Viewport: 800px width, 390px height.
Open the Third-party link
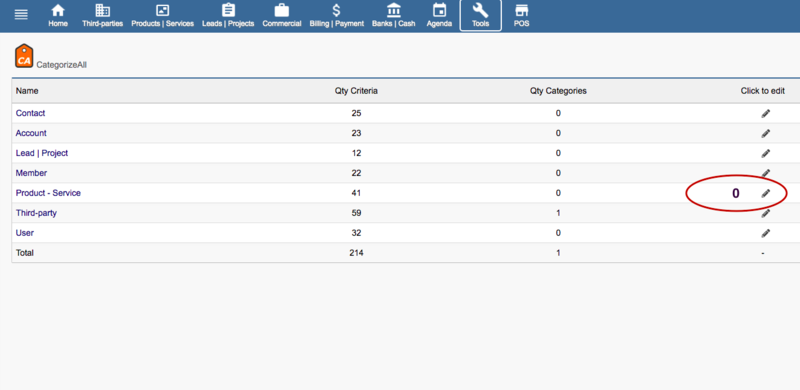[36, 213]
